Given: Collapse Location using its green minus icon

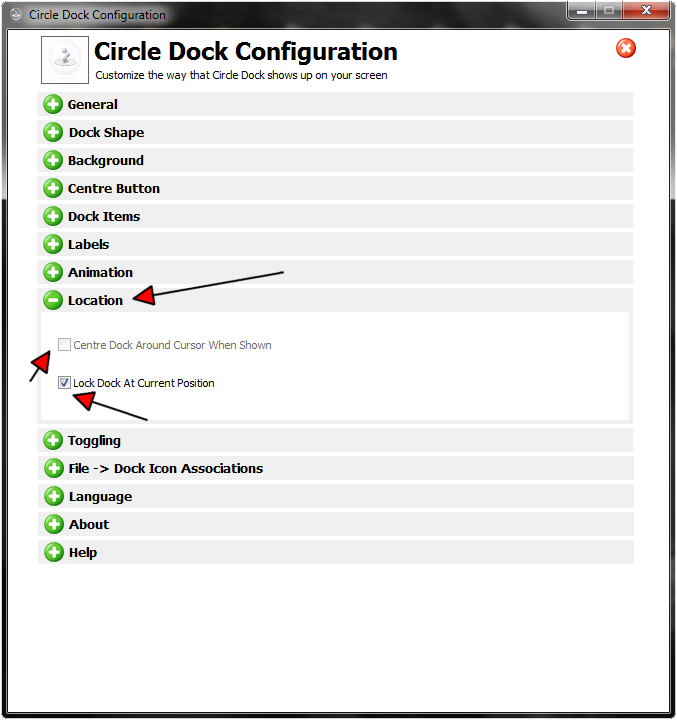Looking at the screenshot, I should tap(54, 301).
